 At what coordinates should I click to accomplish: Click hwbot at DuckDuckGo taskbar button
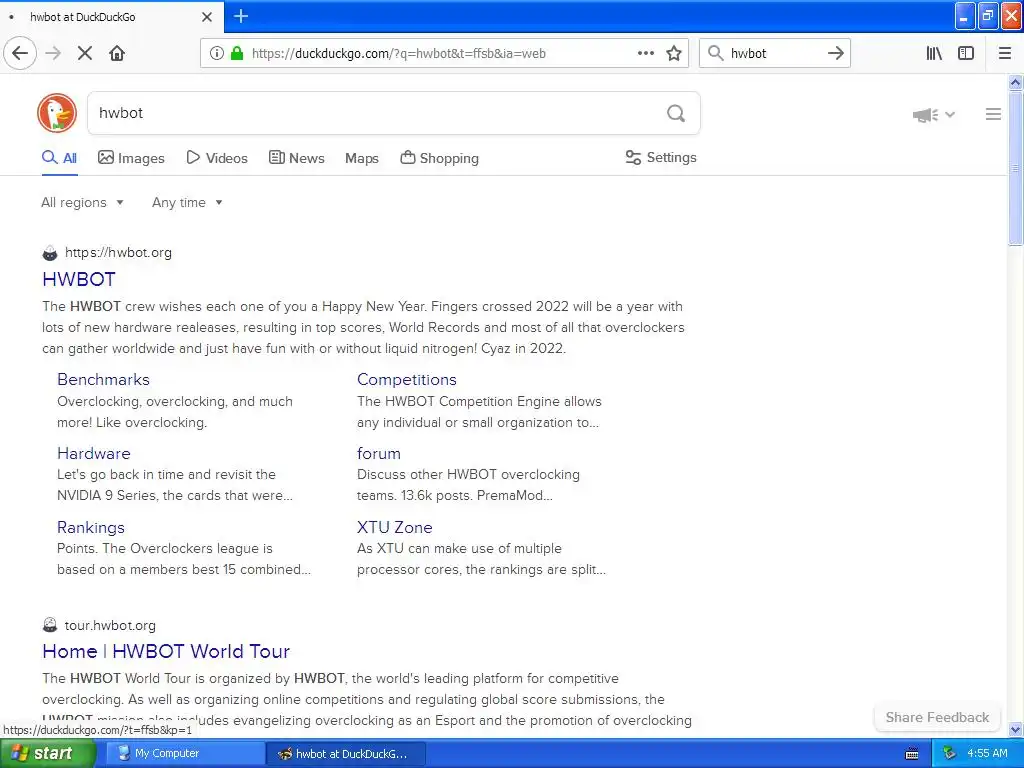(x=347, y=754)
